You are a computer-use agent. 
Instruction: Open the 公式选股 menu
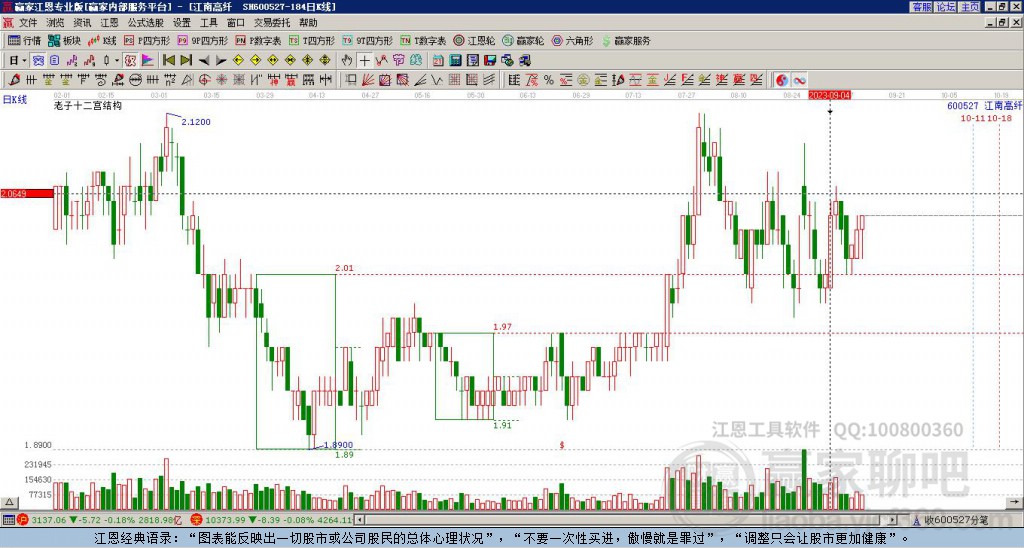(145, 23)
